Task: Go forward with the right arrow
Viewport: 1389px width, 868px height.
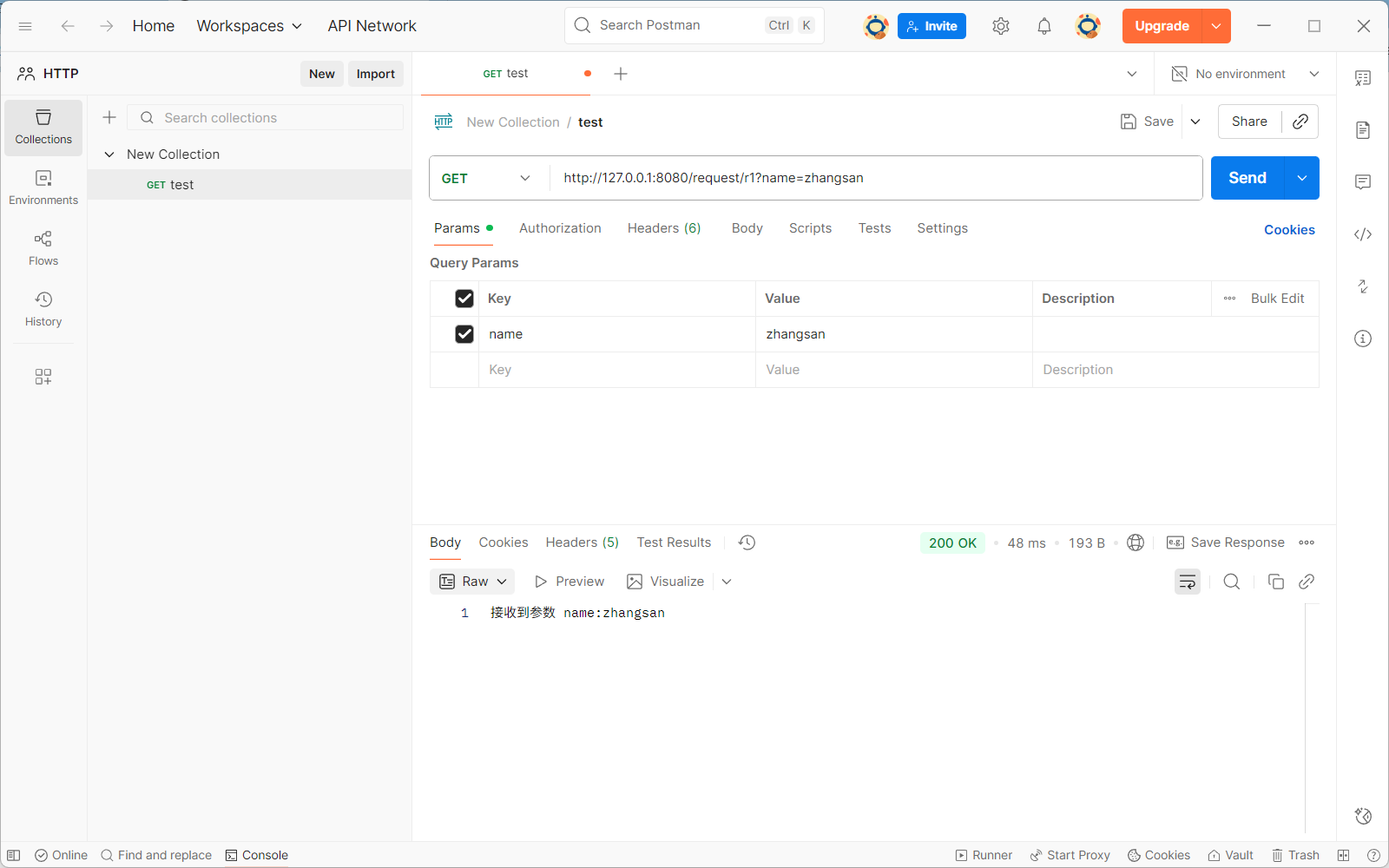Action: click(106, 26)
